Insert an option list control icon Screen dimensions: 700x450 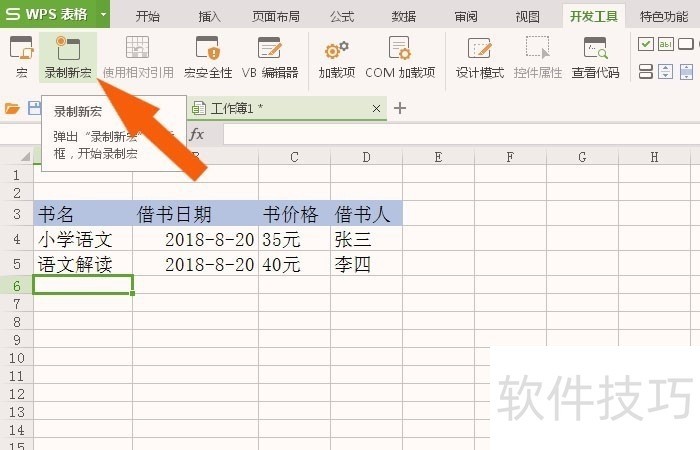coord(646,71)
